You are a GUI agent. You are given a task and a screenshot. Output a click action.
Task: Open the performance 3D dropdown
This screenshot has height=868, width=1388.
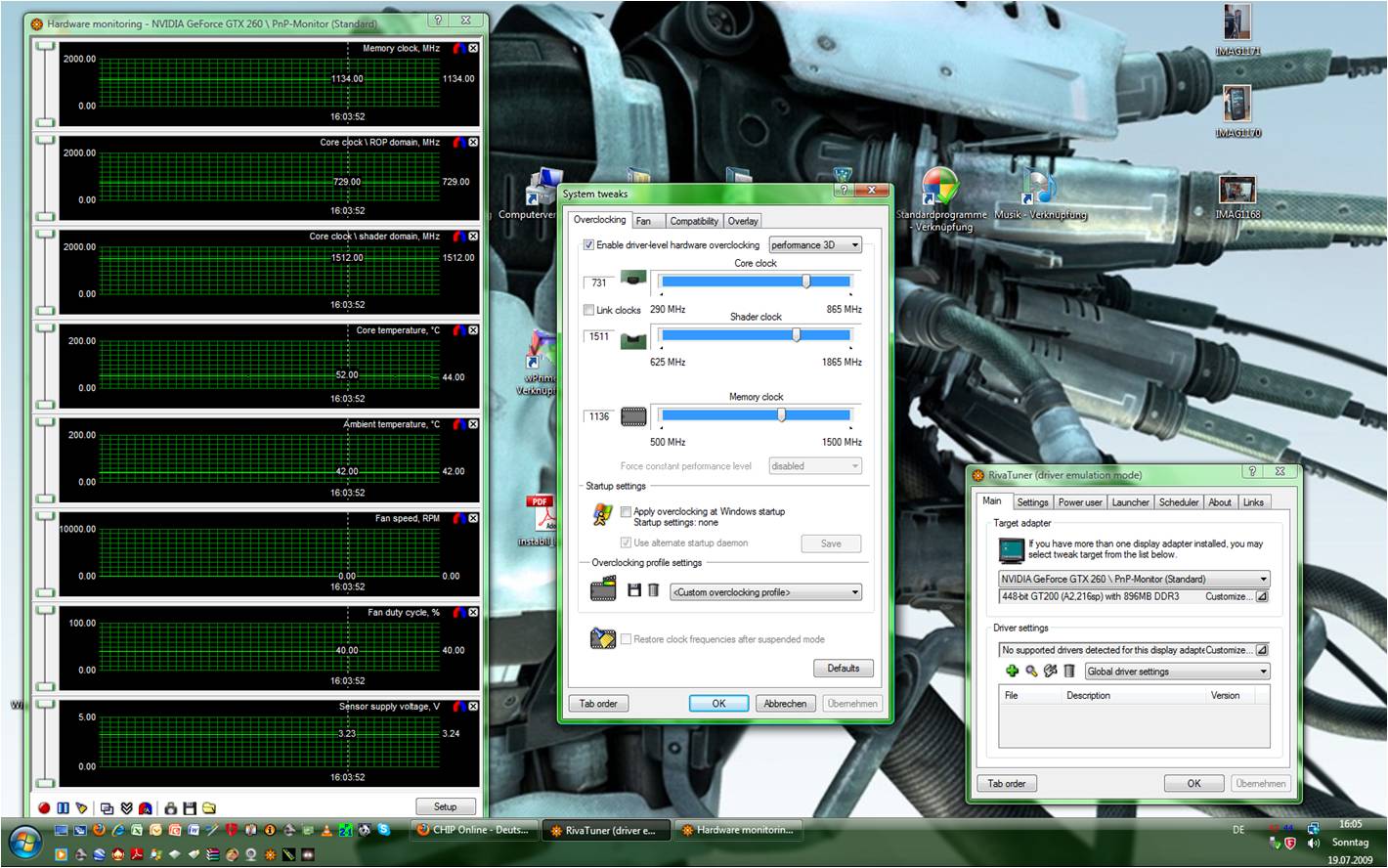click(815, 245)
